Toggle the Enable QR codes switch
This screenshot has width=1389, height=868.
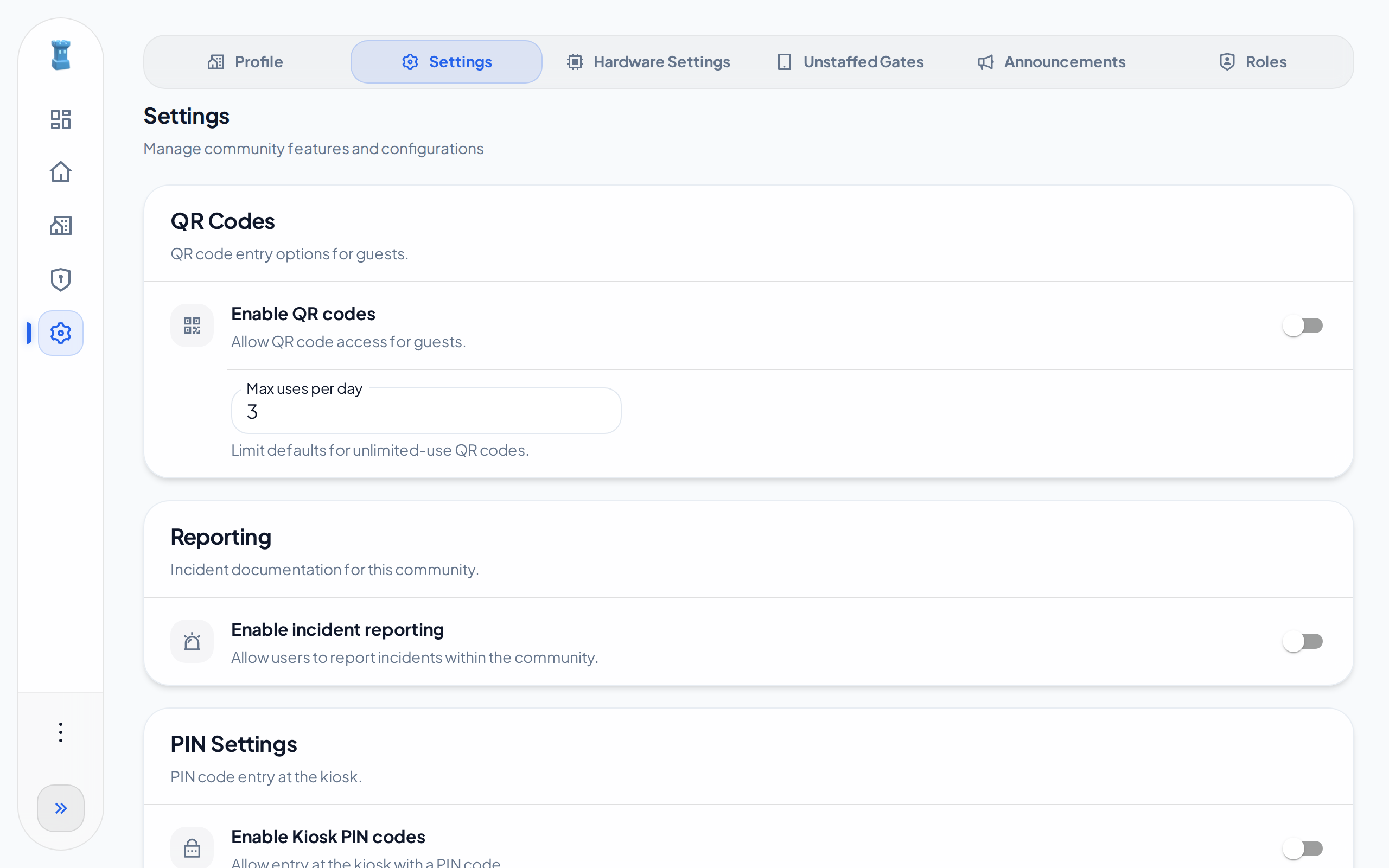pyautogui.click(x=1303, y=325)
